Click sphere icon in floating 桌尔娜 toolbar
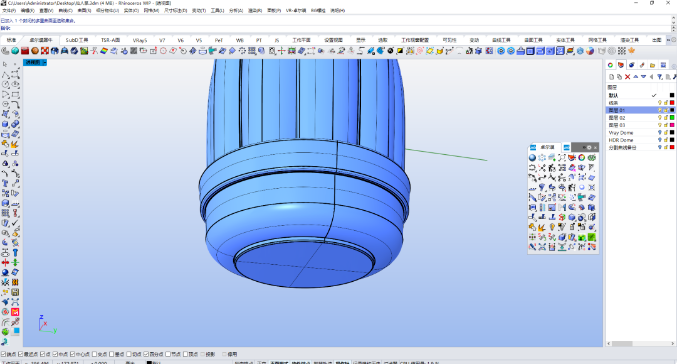Screen dimensions: 678x364 tap(532, 158)
